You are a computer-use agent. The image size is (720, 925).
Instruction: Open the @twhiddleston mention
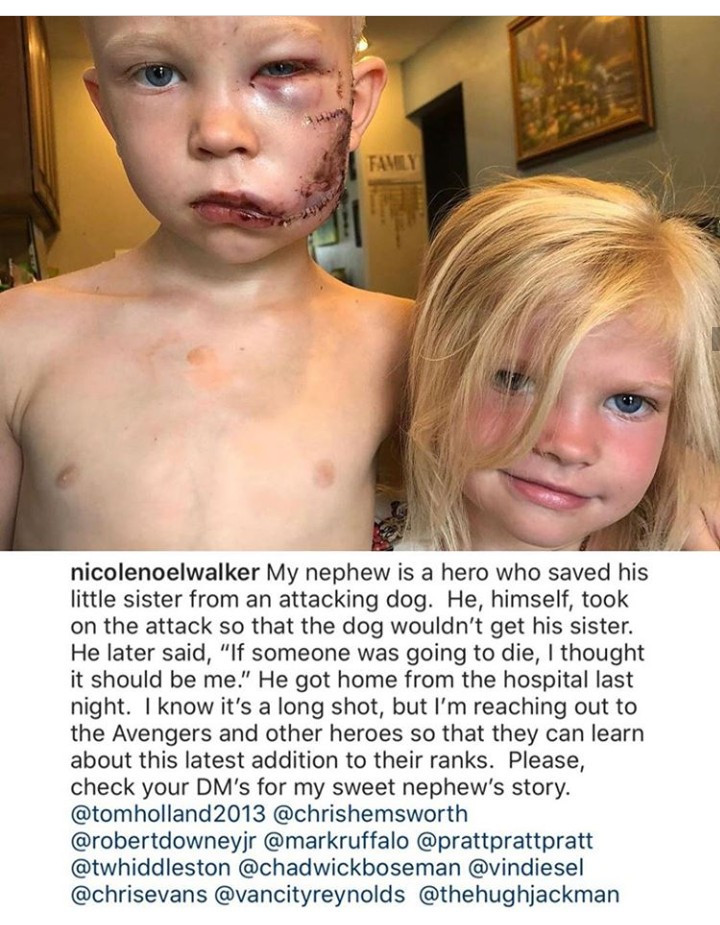(150, 867)
